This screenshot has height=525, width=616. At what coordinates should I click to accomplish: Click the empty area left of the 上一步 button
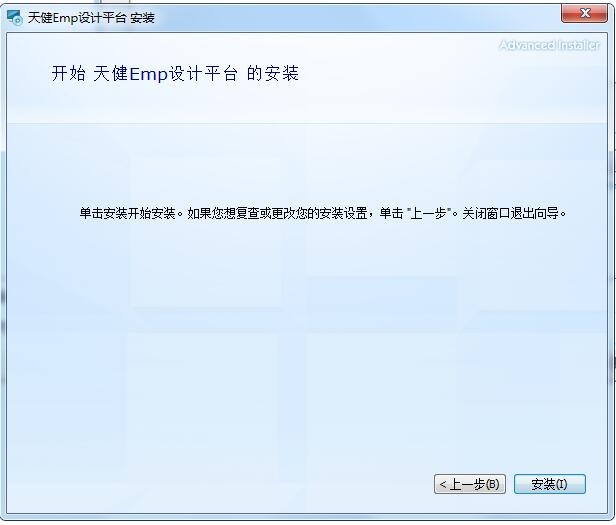pos(220,484)
